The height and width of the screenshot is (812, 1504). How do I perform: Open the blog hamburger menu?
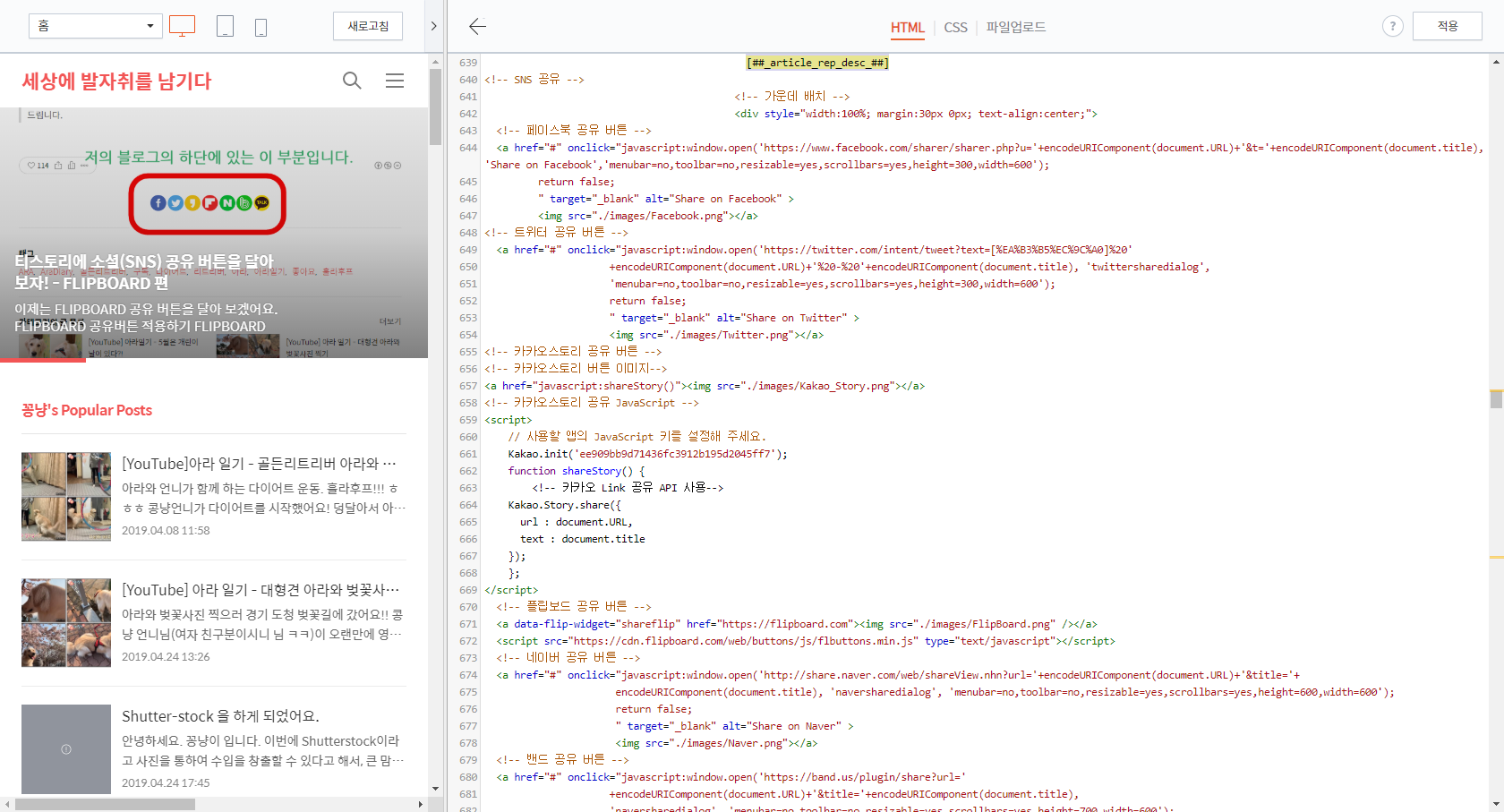[x=395, y=81]
